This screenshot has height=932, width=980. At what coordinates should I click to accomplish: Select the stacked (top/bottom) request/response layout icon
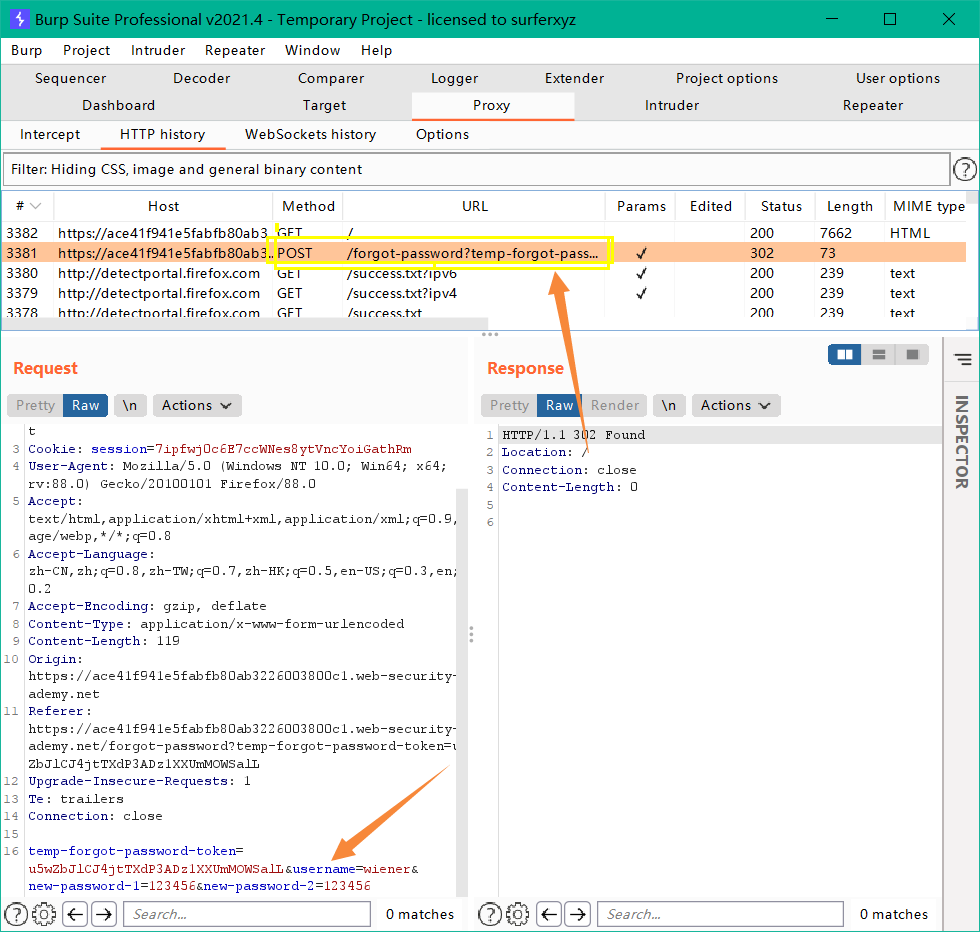click(878, 354)
